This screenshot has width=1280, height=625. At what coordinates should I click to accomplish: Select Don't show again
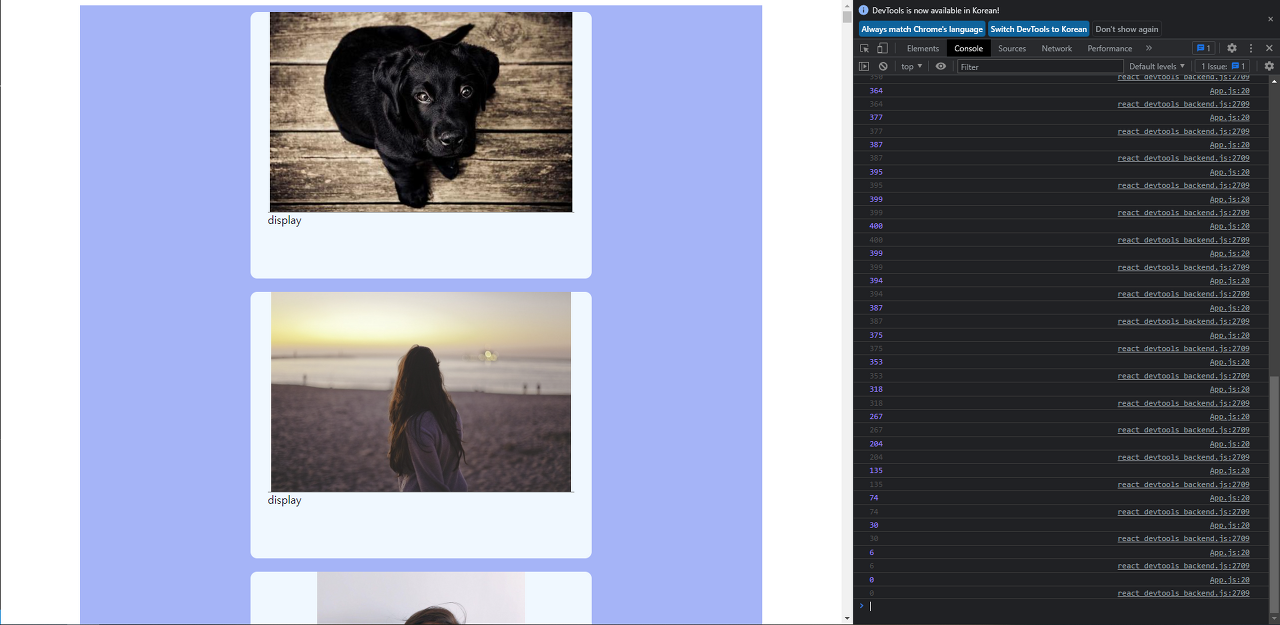(1127, 29)
